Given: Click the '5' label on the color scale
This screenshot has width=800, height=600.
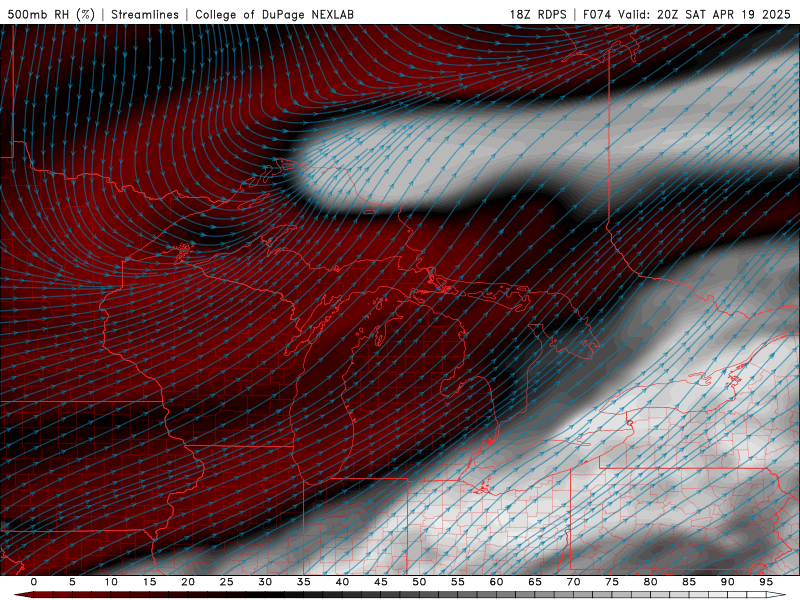Looking at the screenshot, I should pos(72,582).
